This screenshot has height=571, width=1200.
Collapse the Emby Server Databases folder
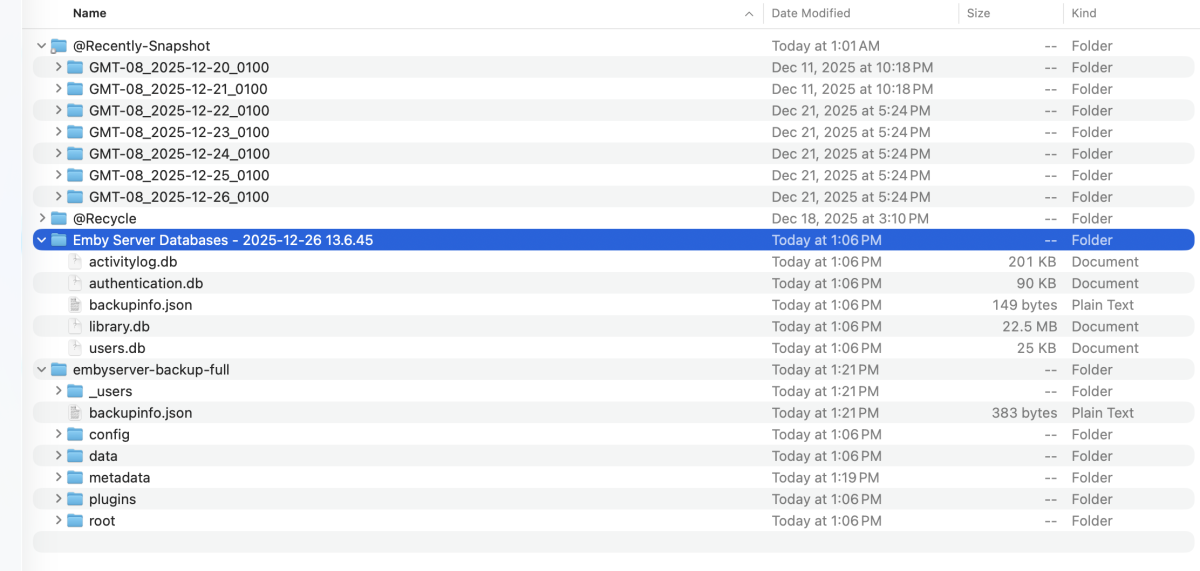[x=41, y=240]
